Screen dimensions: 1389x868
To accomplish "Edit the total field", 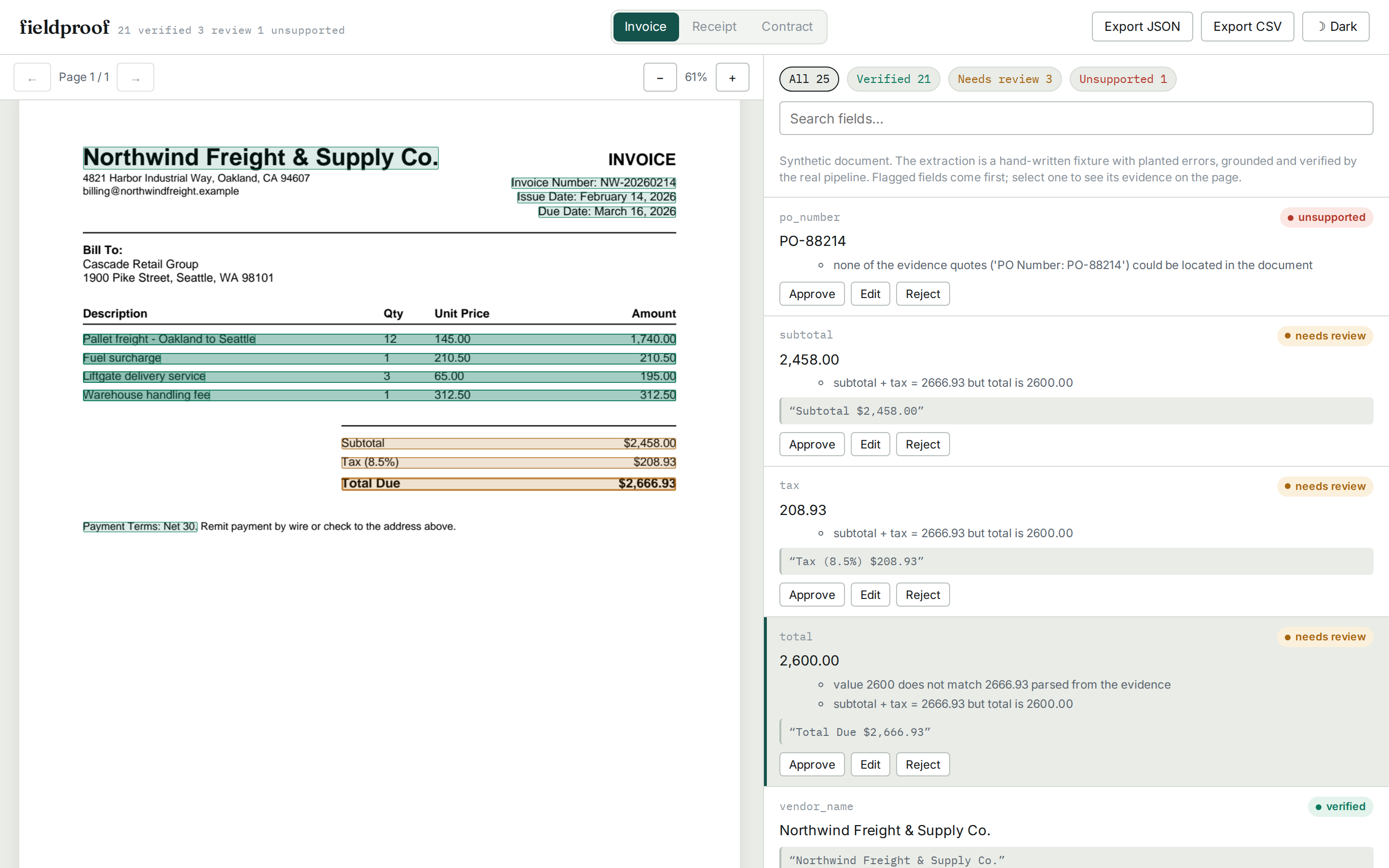I will point(870,765).
